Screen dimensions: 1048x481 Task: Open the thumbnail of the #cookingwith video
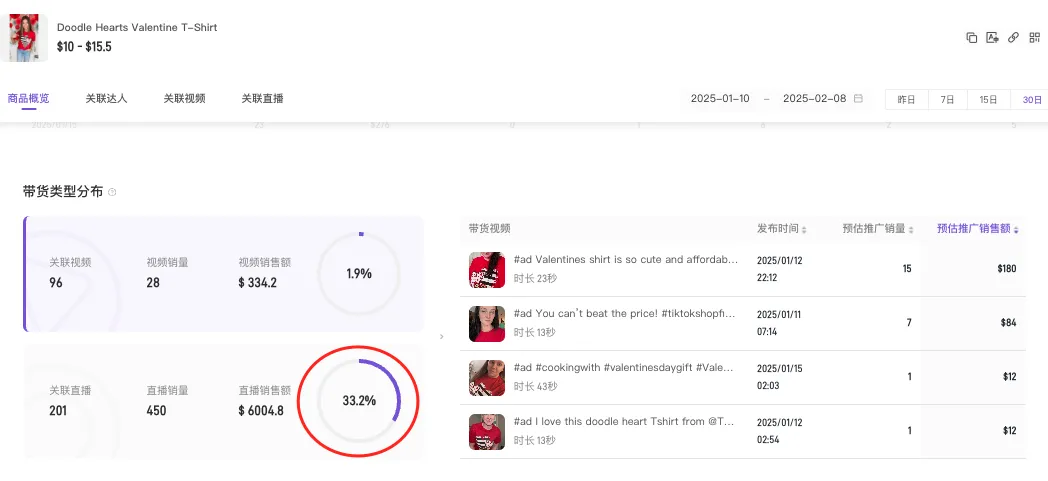487,377
